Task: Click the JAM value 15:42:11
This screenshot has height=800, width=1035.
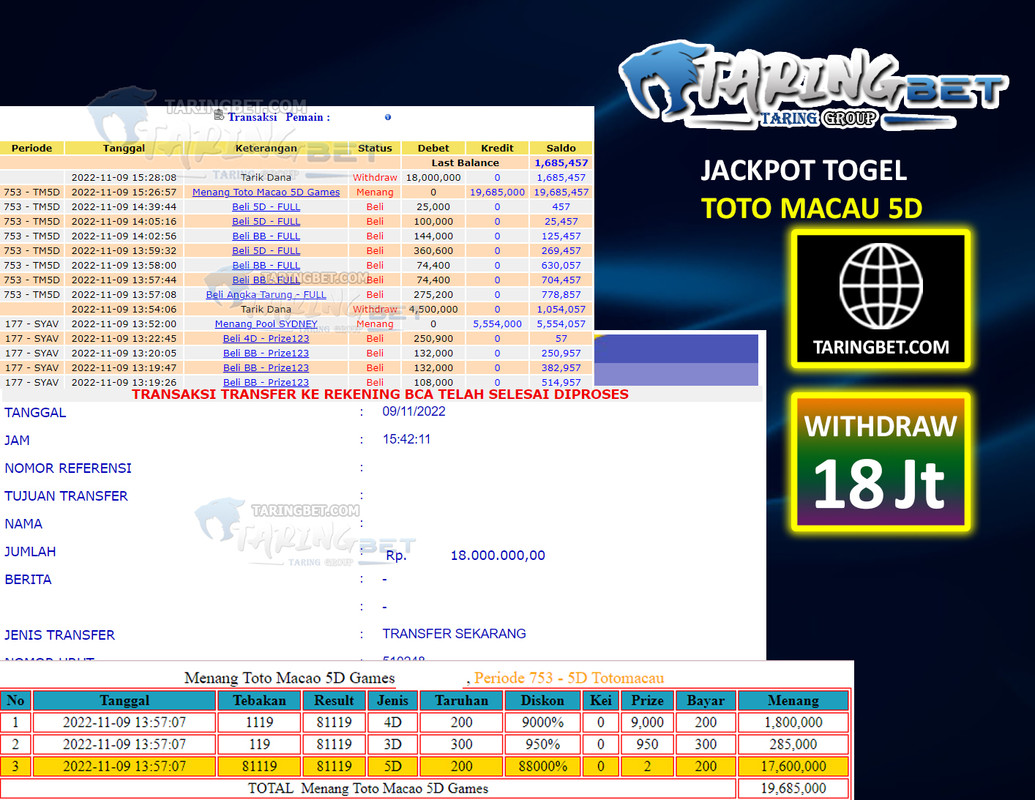Action: pyautogui.click(x=407, y=439)
